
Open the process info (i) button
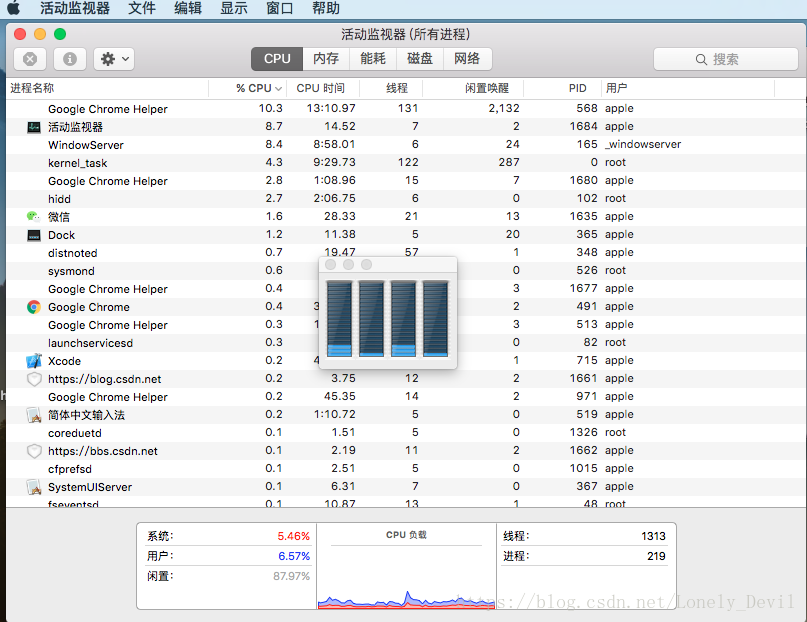(x=70, y=59)
